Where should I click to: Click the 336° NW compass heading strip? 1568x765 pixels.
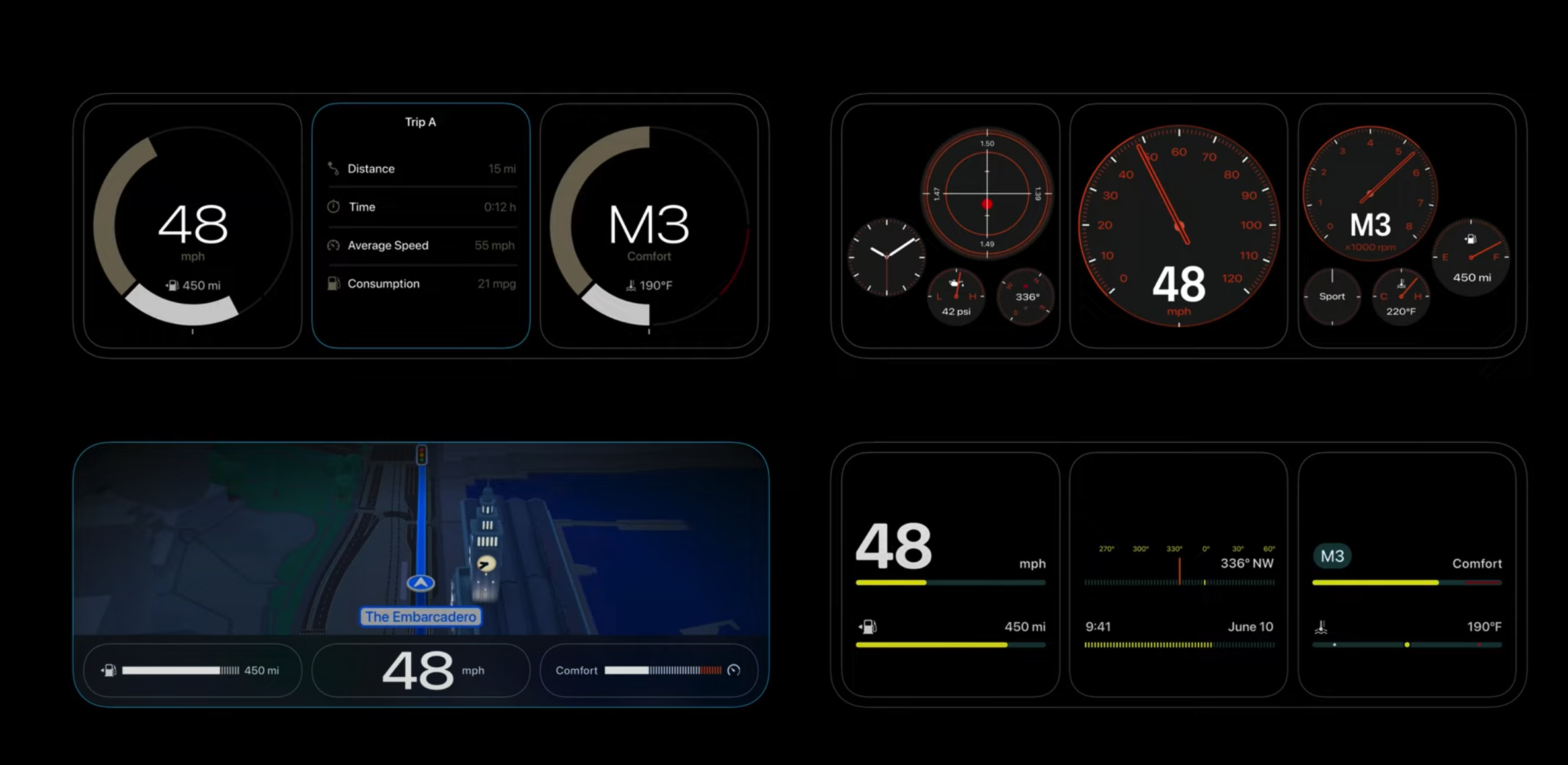point(1179,582)
